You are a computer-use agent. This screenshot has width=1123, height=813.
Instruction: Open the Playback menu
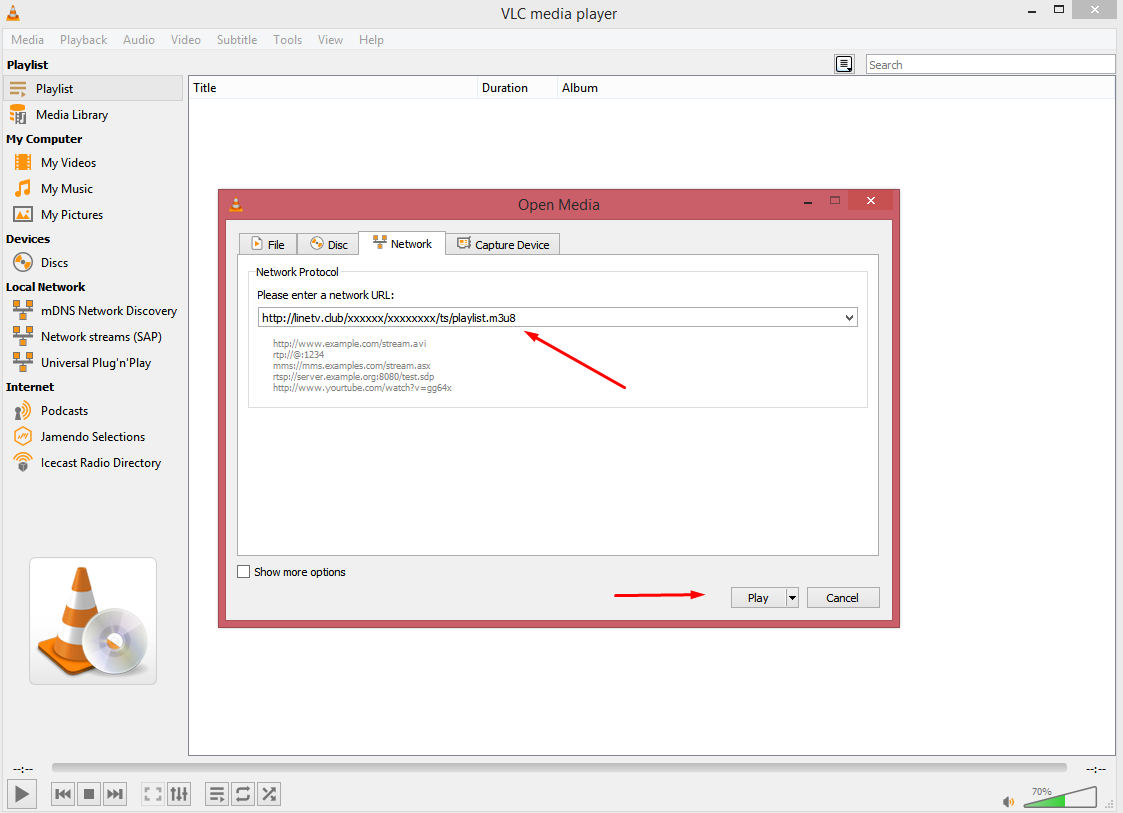83,40
